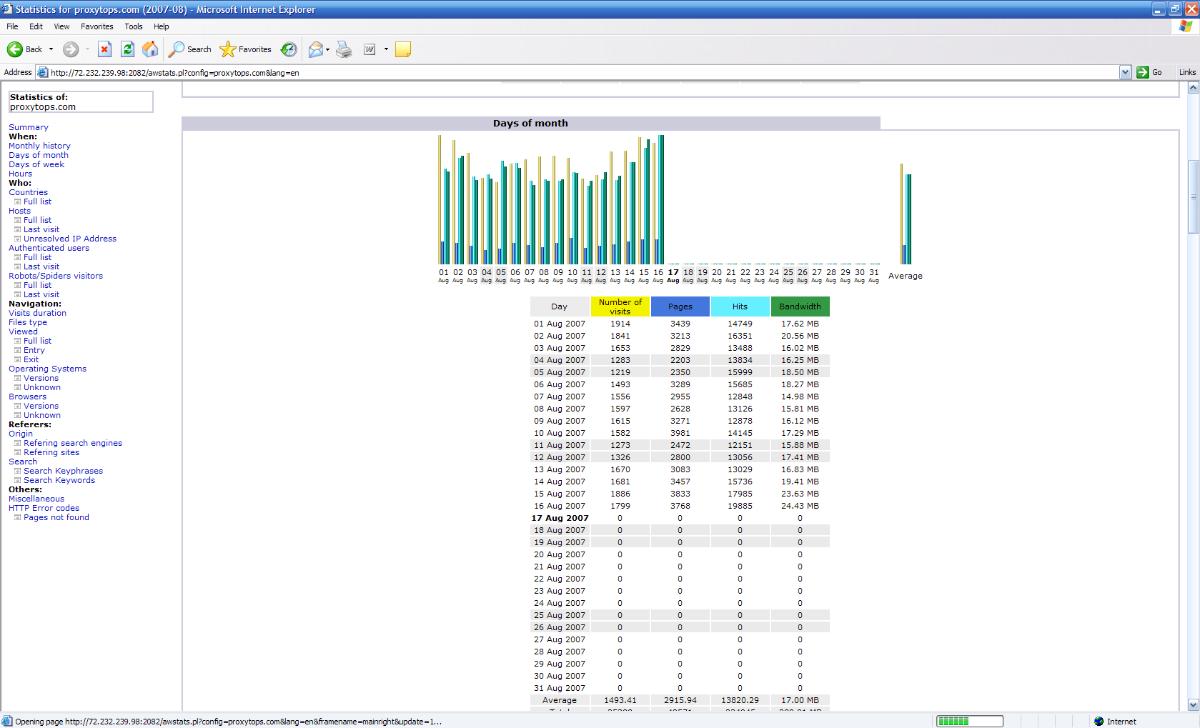Click the History icon in toolbar

[x=289, y=49]
